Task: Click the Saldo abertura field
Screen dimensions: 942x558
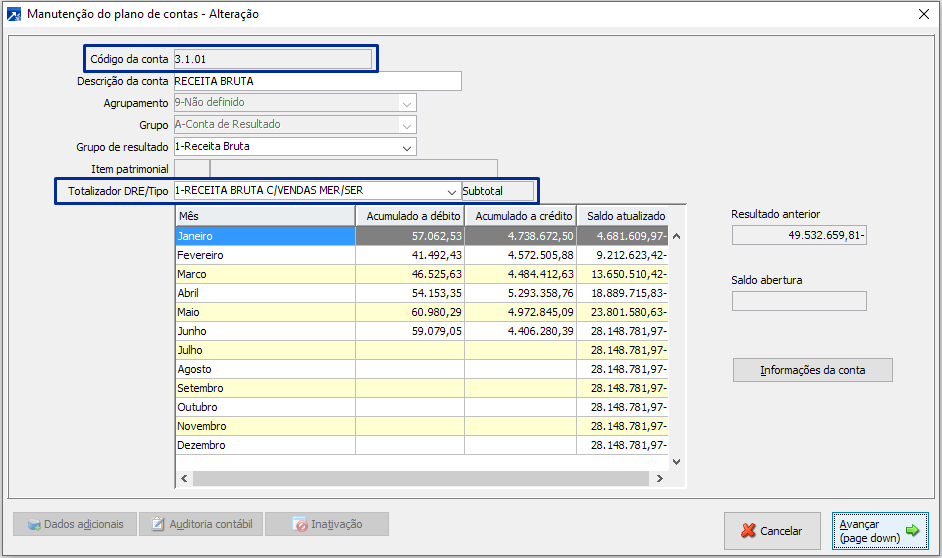Action: (x=799, y=301)
